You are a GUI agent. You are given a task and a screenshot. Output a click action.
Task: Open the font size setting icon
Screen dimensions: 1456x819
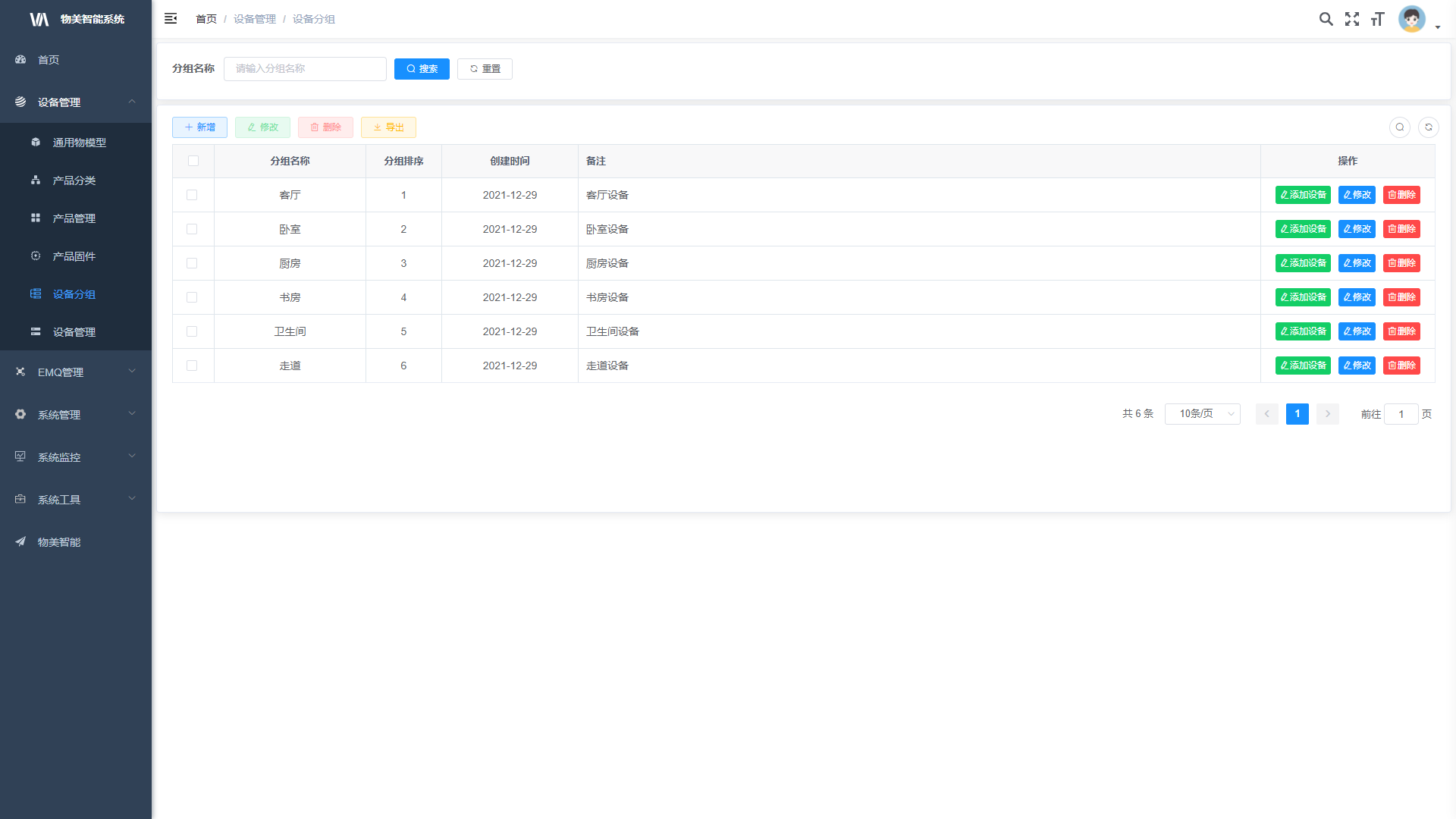point(1378,19)
